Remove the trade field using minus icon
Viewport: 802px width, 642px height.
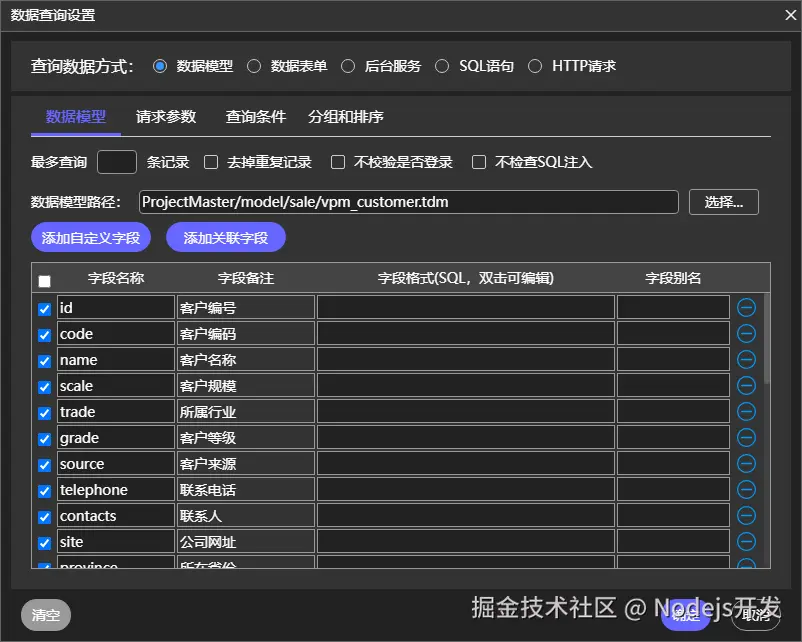click(x=746, y=411)
